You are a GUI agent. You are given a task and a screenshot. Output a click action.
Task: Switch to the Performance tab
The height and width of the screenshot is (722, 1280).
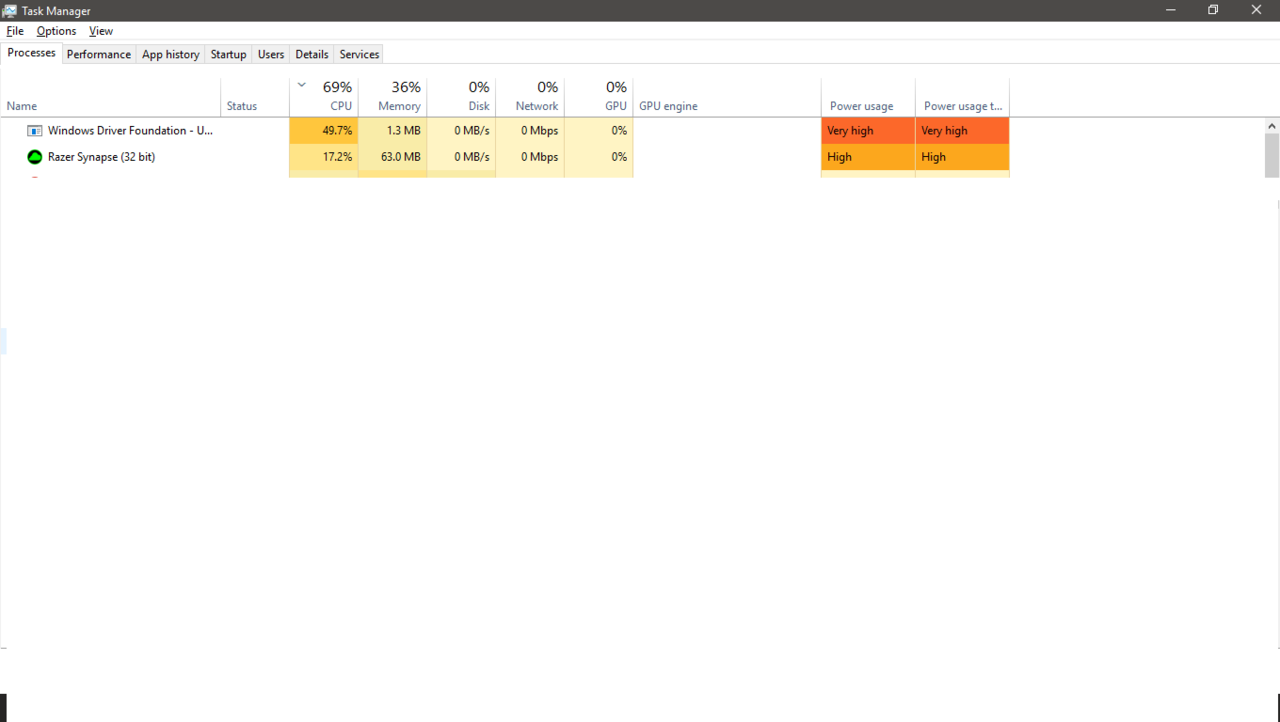[99, 54]
